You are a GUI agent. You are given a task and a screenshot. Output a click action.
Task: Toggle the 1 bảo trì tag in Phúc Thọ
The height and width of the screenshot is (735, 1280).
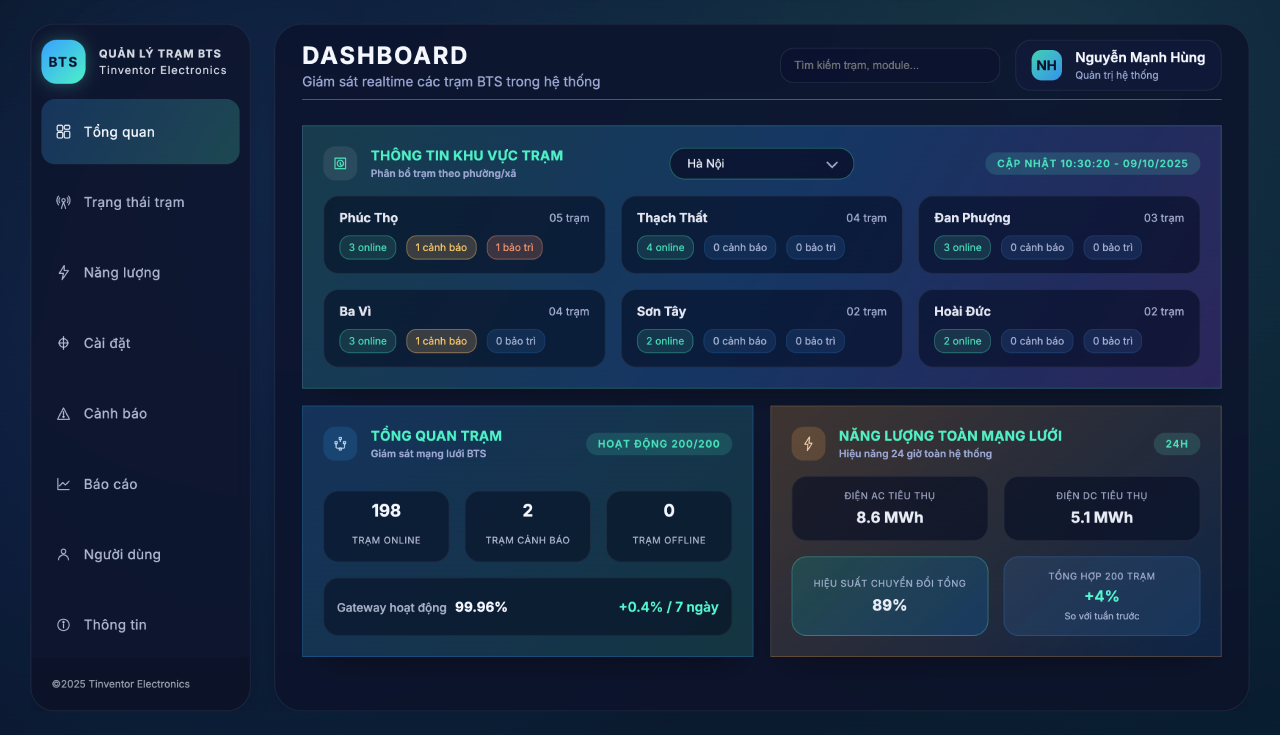(x=514, y=248)
